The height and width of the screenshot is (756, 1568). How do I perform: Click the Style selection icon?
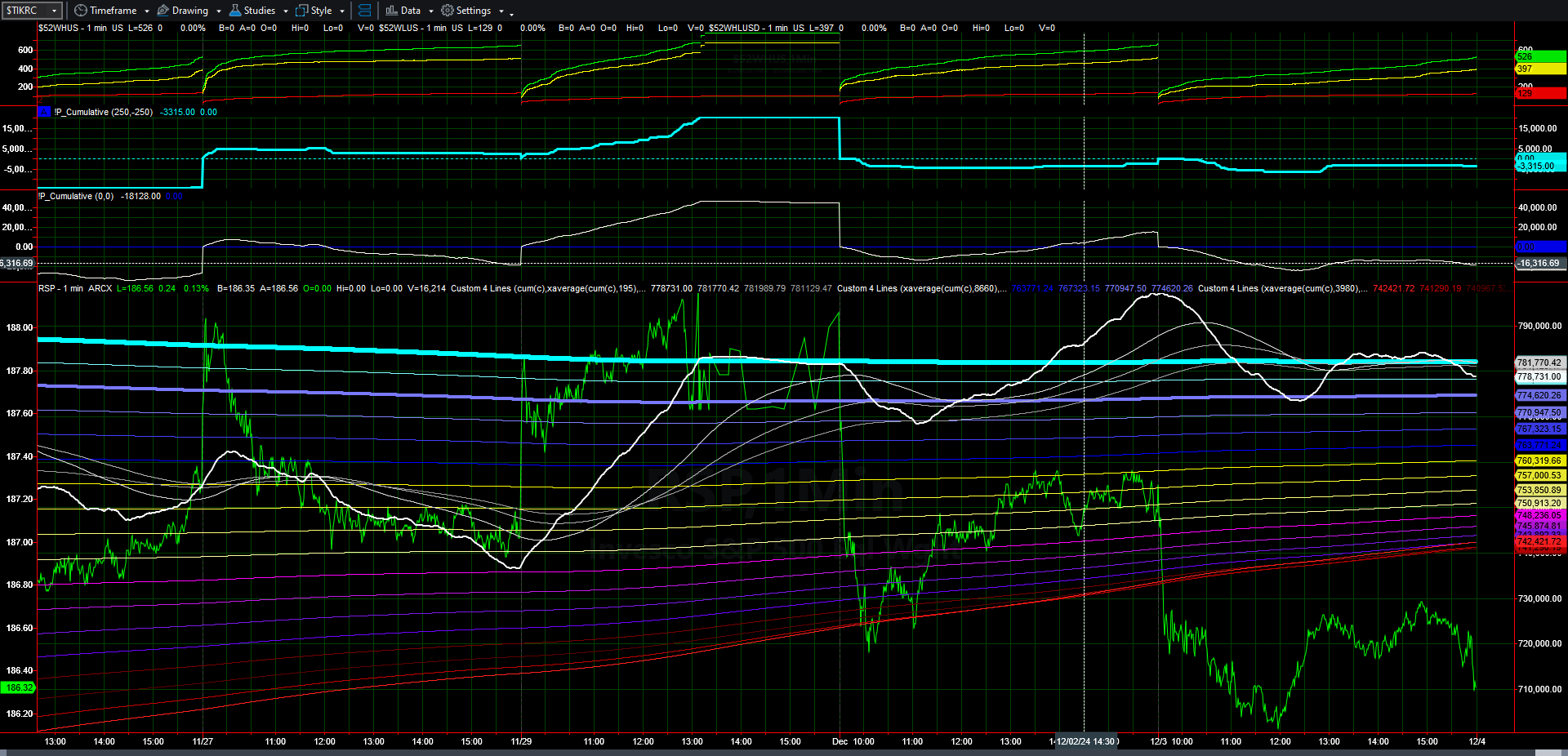[x=302, y=11]
